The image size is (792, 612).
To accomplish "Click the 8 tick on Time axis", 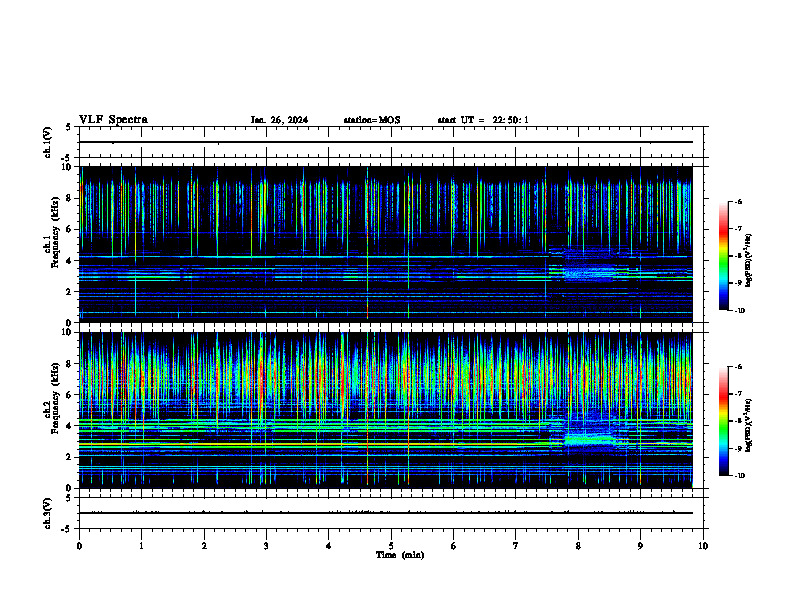I will point(578,546).
